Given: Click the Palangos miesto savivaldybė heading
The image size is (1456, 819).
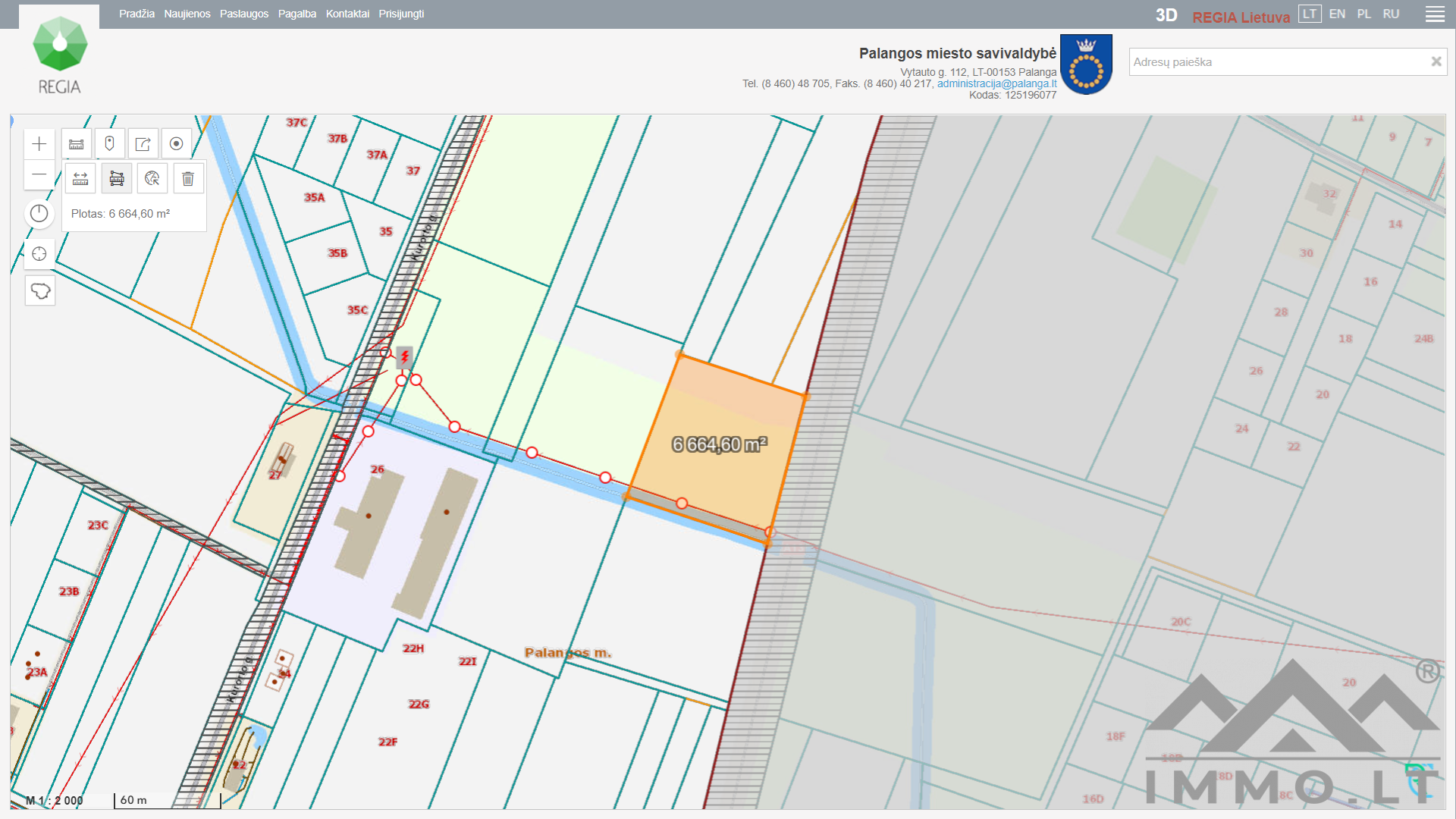Looking at the screenshot, I should click(957, 53).
